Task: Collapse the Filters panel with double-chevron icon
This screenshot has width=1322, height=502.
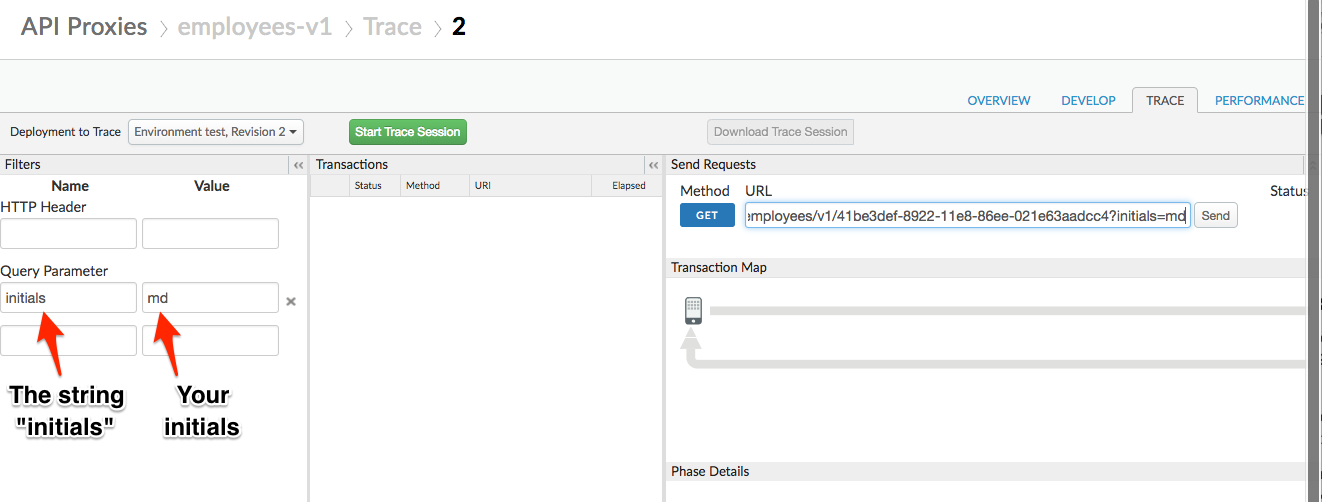Action: pyautogui.click(x=298, y=165)
